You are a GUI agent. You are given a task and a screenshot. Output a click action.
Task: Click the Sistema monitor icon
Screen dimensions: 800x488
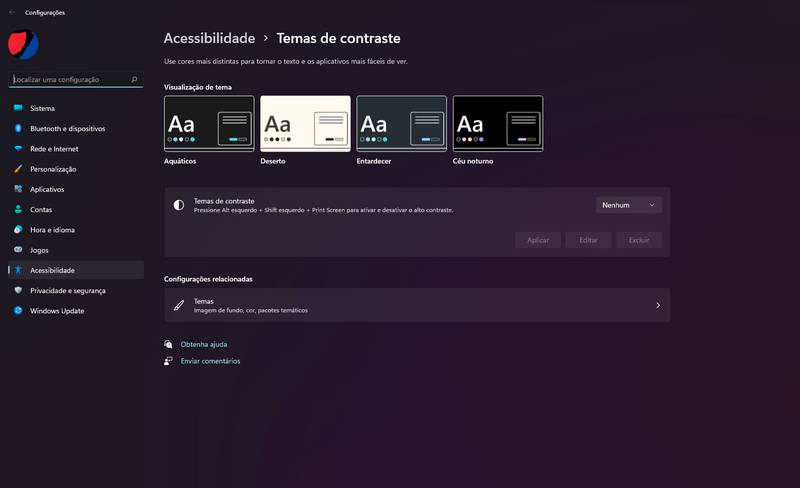pyautogui.click(x=18, y=108)
